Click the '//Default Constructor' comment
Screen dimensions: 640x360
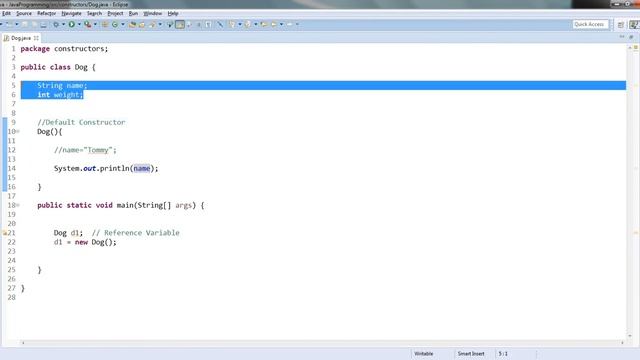coord(81,122)
